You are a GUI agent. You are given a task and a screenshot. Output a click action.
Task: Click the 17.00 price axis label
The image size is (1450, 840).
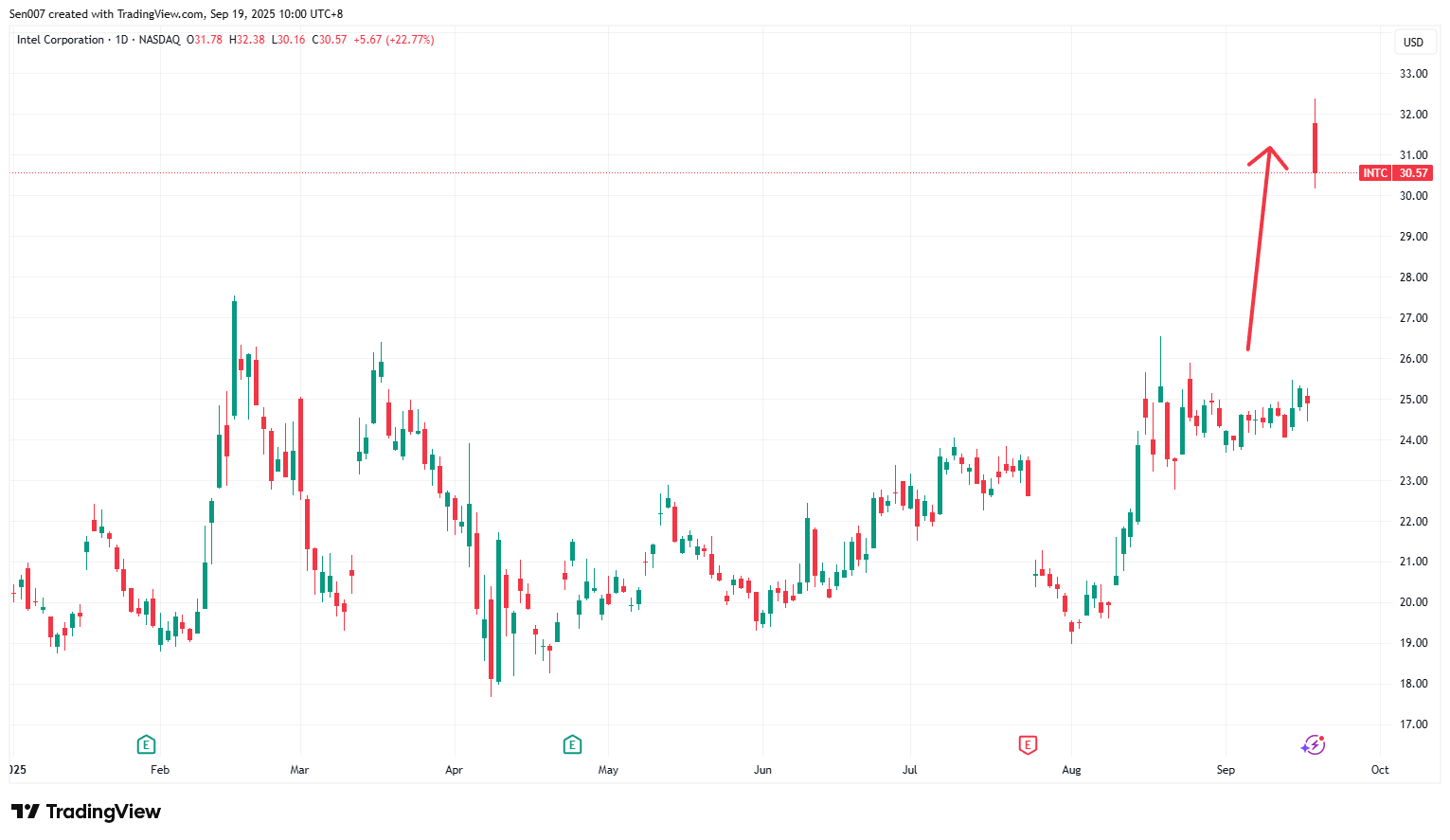1413,724
